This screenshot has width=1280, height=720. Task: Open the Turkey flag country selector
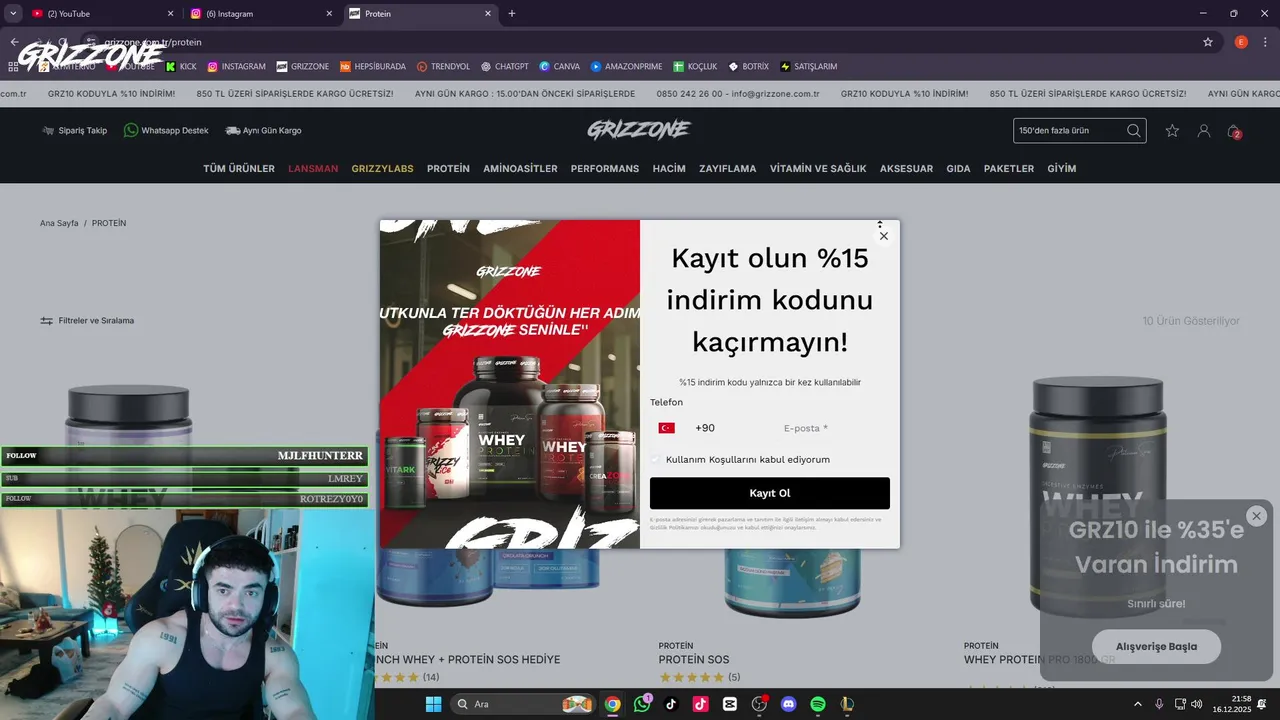[x=667, y=428]
